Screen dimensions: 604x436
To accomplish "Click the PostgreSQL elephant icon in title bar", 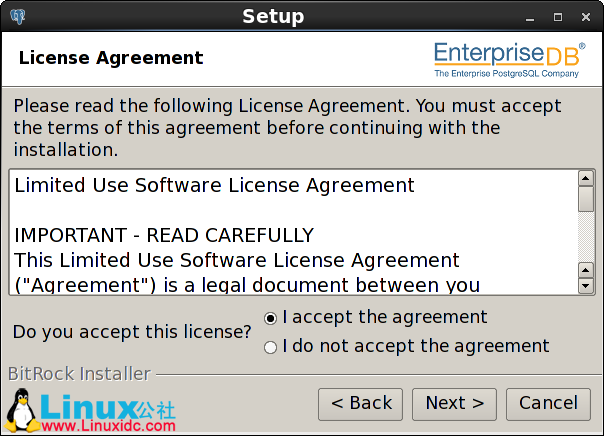I will 19,16.
